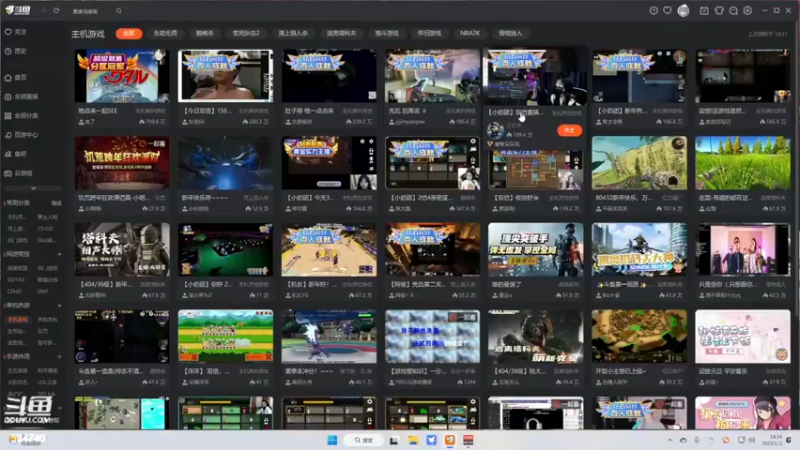Select the 海上狼人杀 filter tab
This screenshot has height=450, width=800.
coord(293,33)
